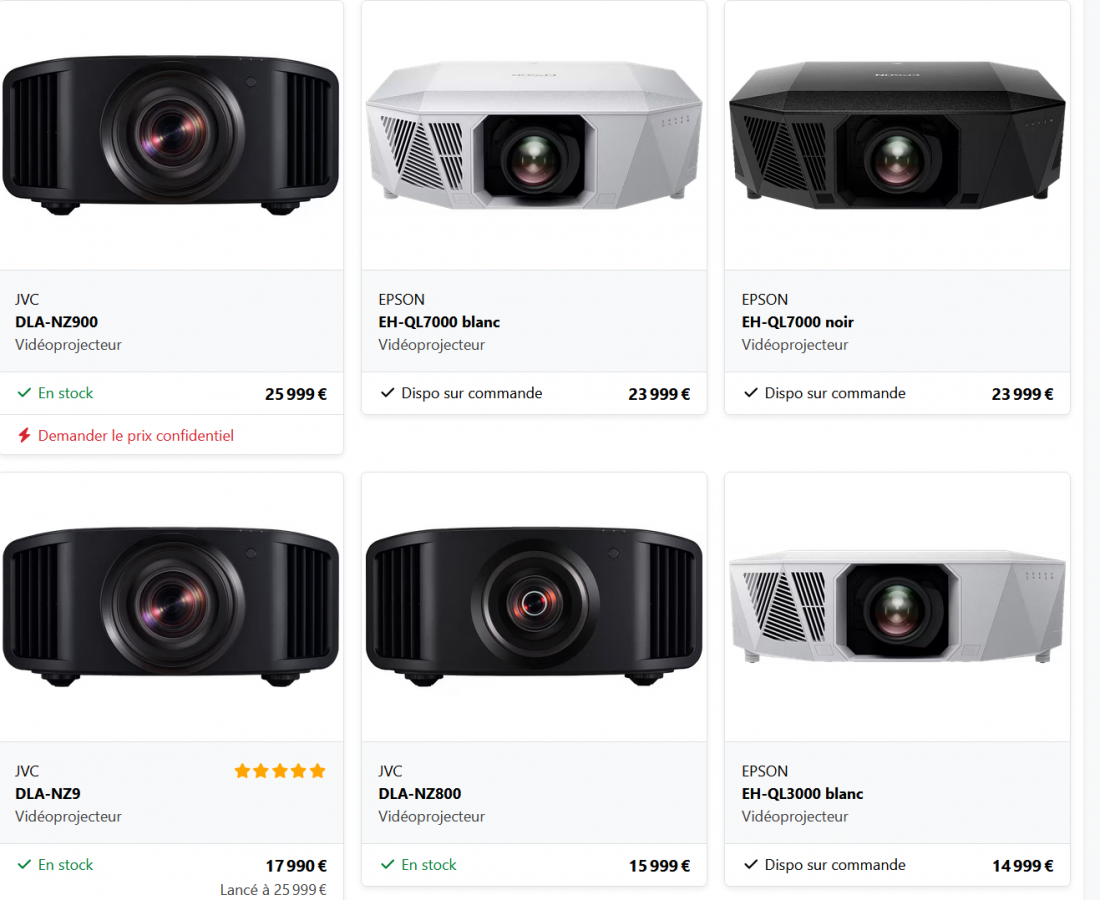Go to the EH-QL7000 noir product page
This screenshot has height=900, width=1100.
click(797, 322)
